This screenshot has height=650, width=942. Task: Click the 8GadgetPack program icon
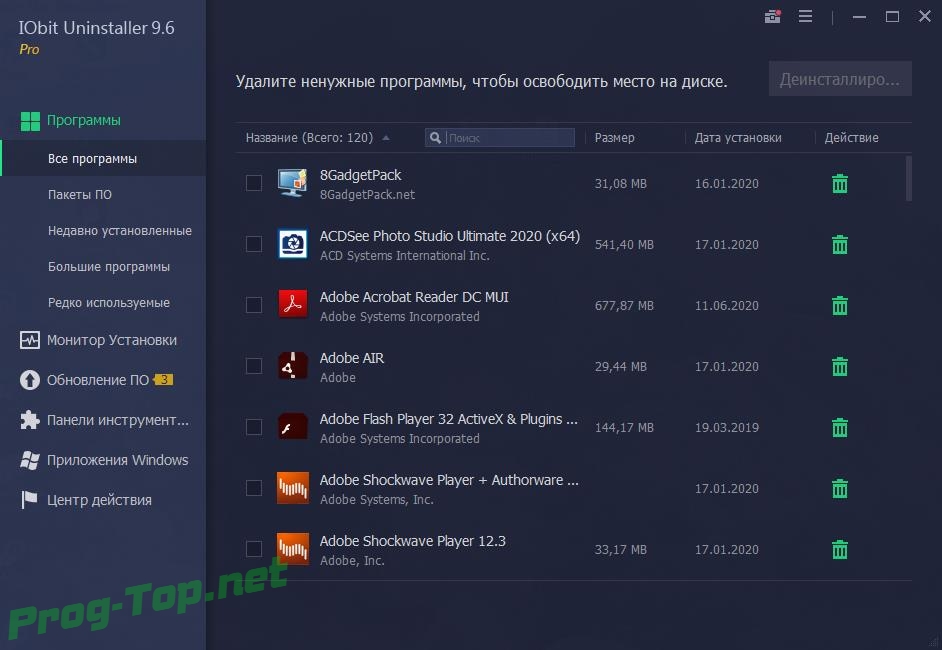[x=293, y=183]
